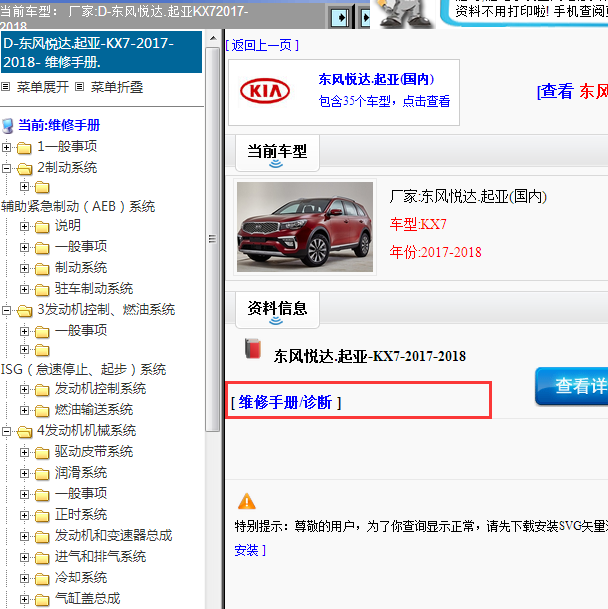The width and height of the screenshot is (608, 609).
Task: Expand the 燃油输送系统 node
Action: (x=24, y=410)
